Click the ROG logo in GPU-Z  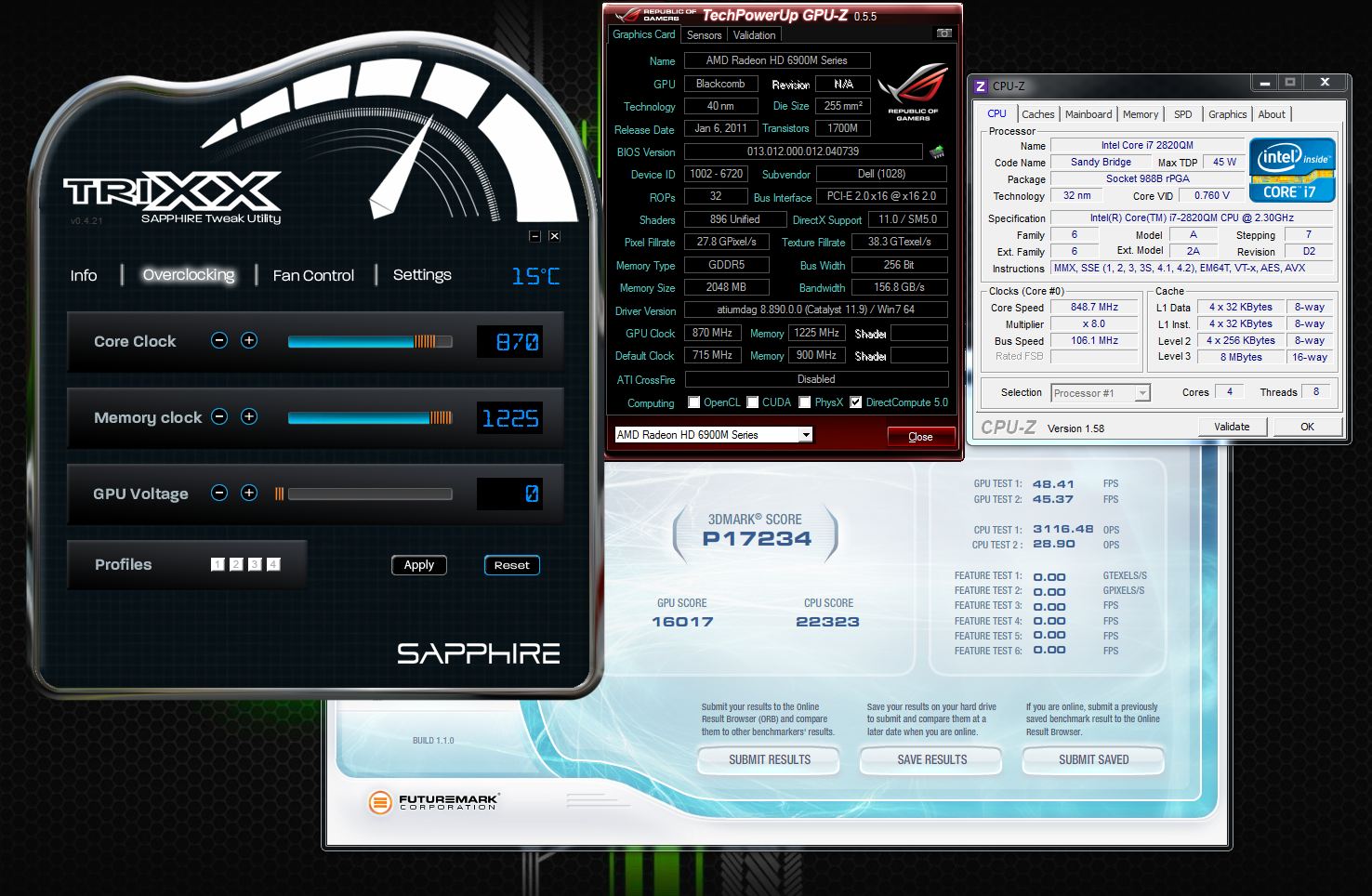coord(913,91)
